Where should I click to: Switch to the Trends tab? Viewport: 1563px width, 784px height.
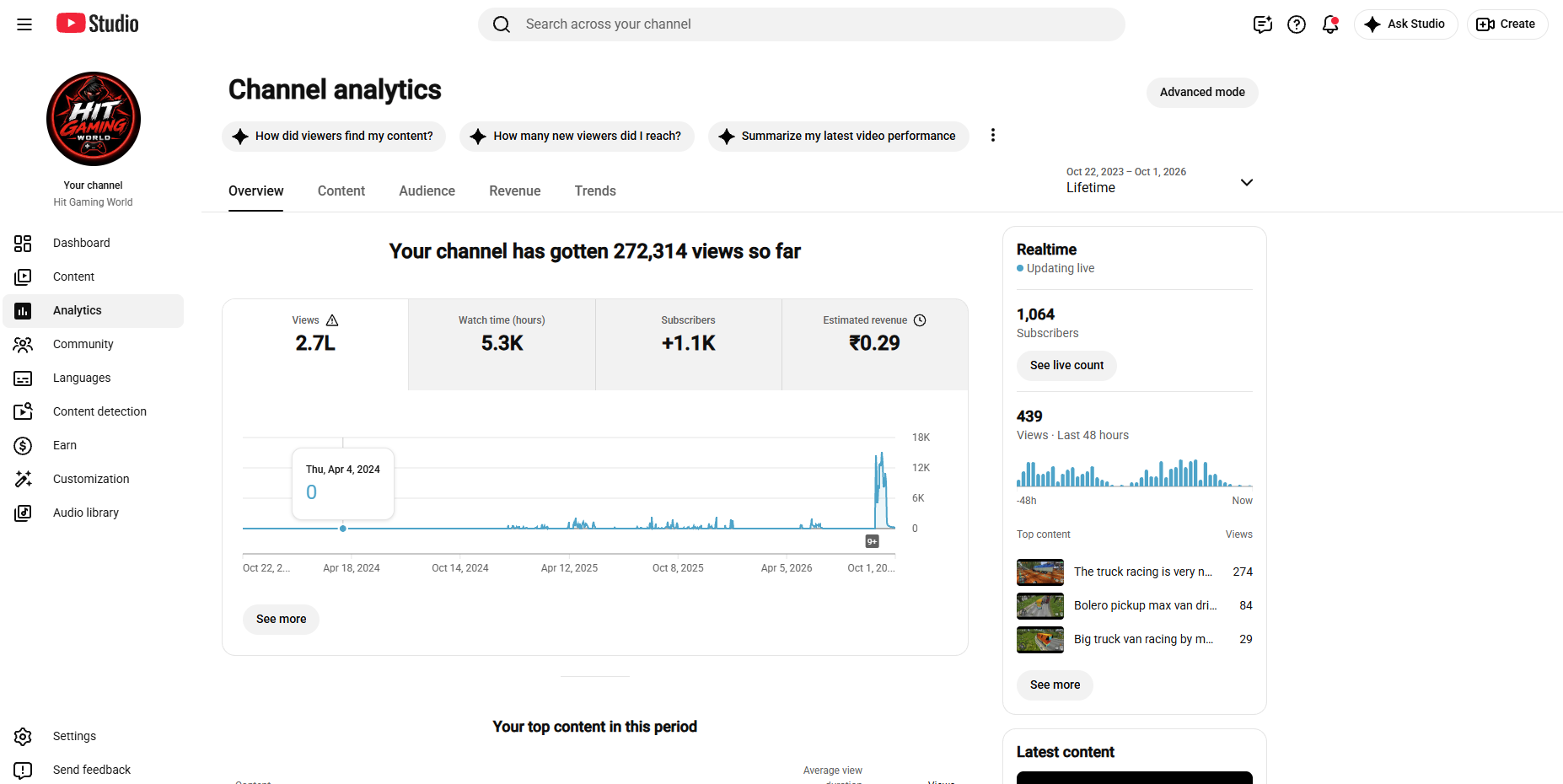595,191
